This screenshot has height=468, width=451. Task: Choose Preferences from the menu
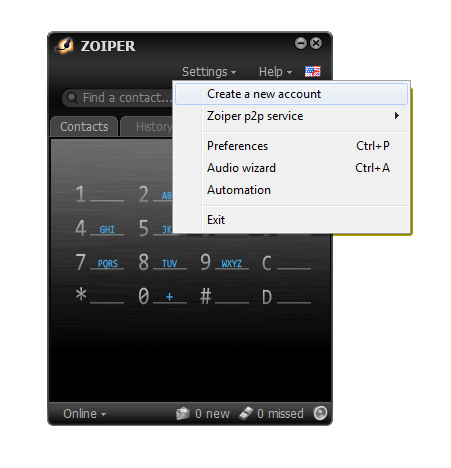[x=292, y=146]
